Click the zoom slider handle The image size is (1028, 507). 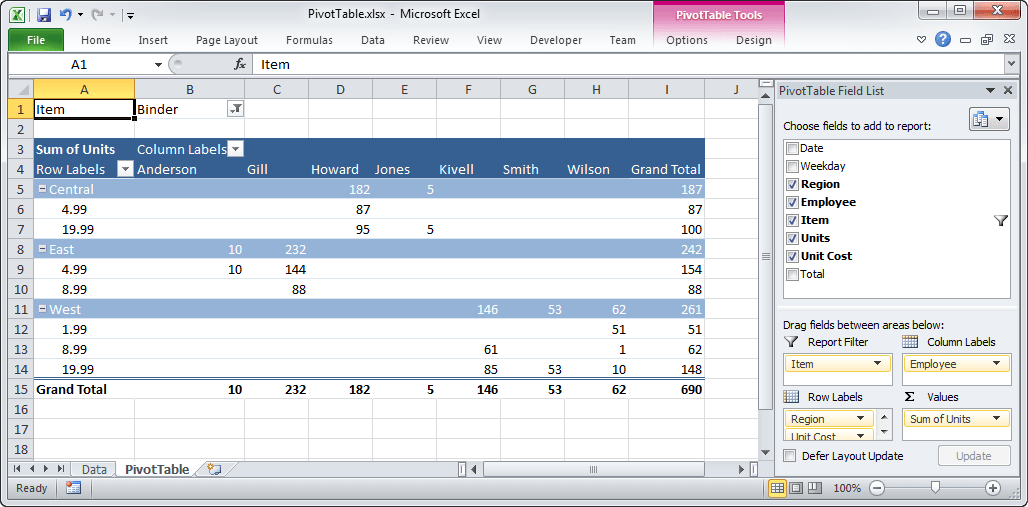(935, 488)
